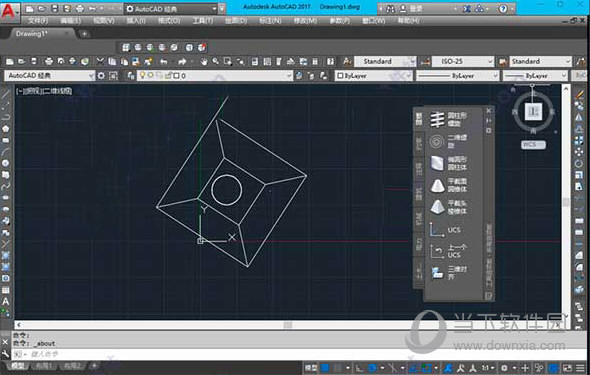Select the Zoom realtime magnifier tool

[x=215, y=61]
